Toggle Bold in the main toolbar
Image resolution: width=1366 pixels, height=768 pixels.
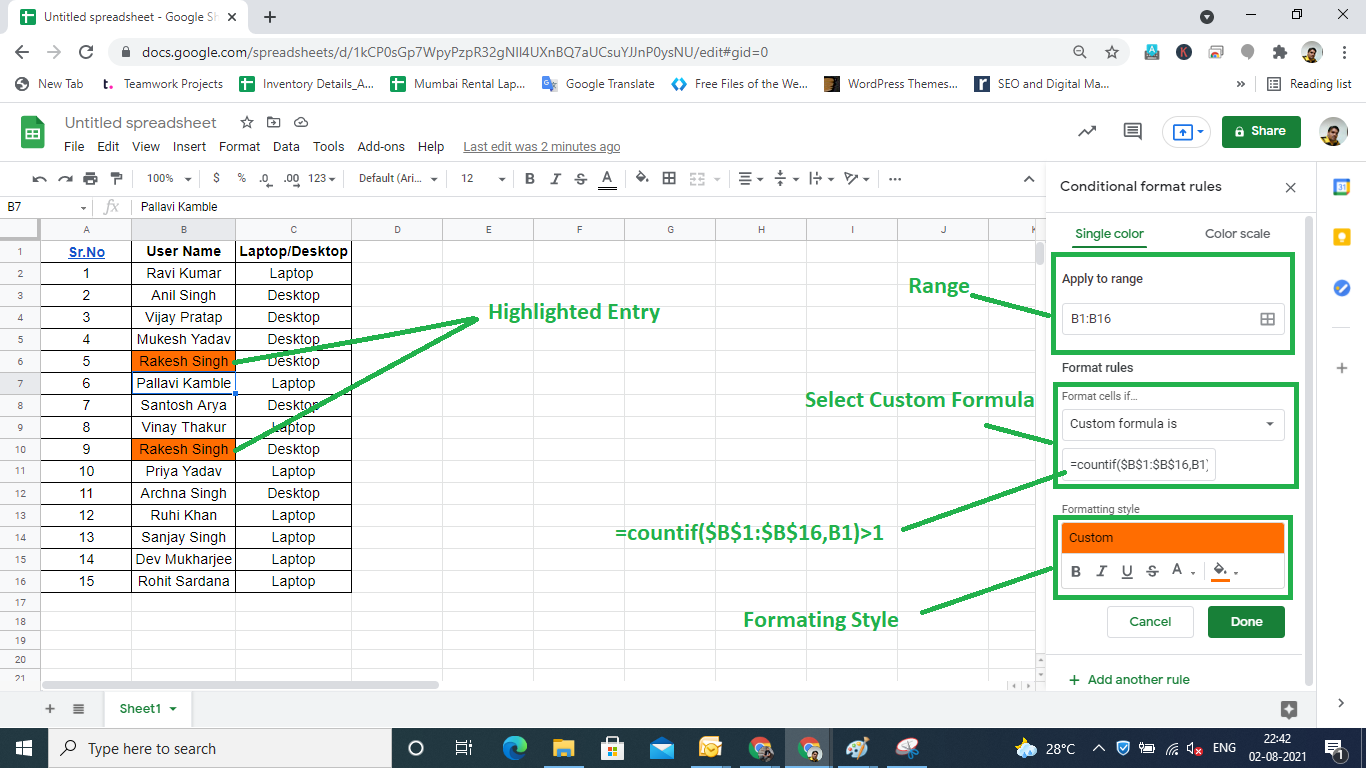[530, 179]
